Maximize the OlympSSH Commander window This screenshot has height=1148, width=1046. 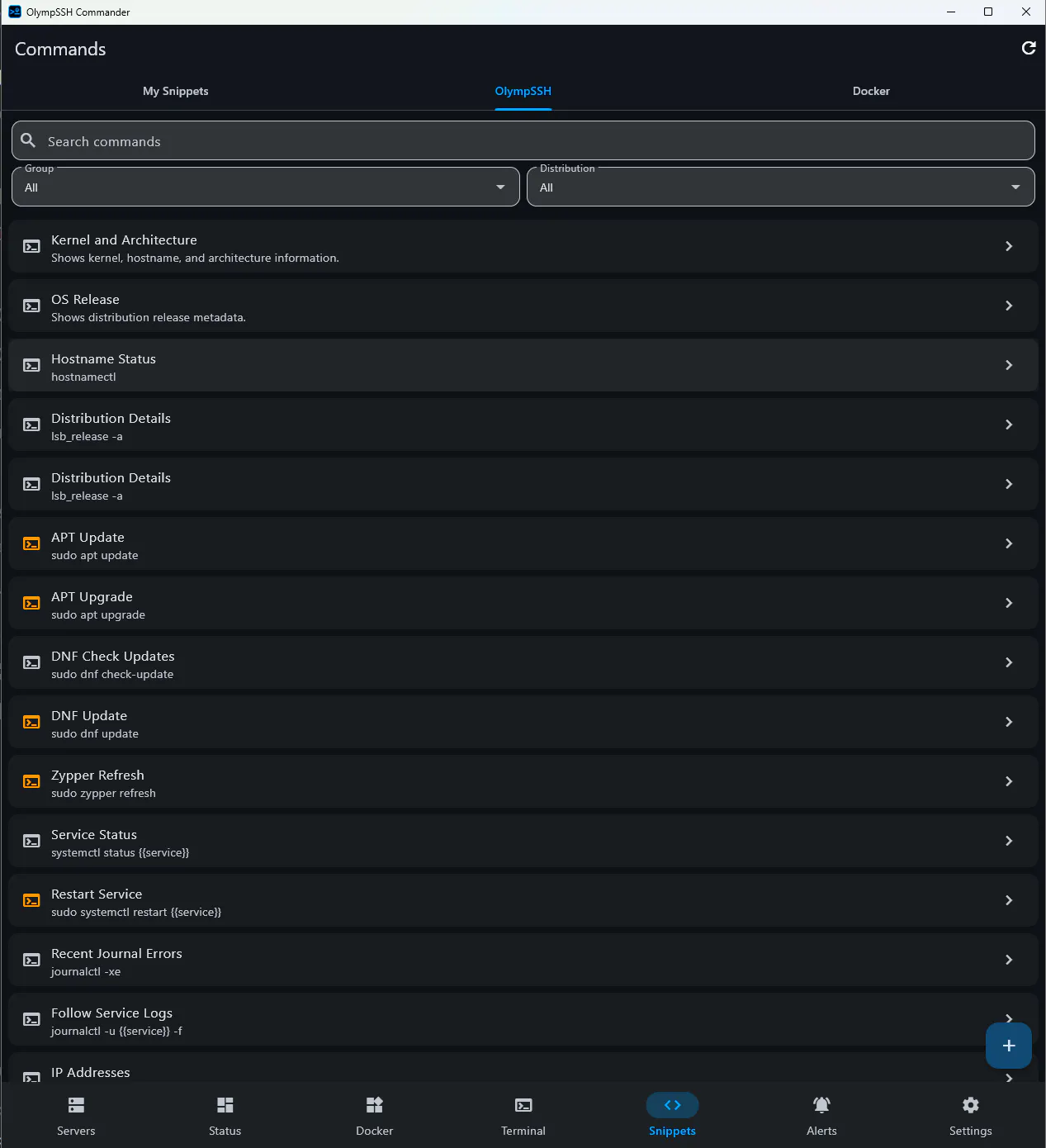pos(988,12)
